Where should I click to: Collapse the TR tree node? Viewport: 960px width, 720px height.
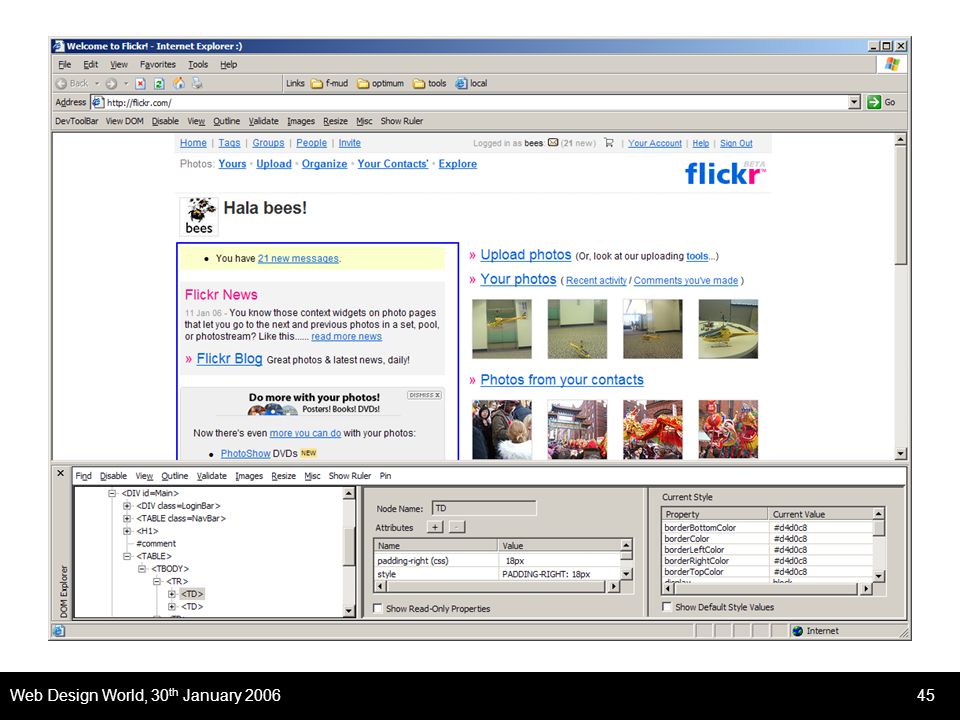(157, 582)
